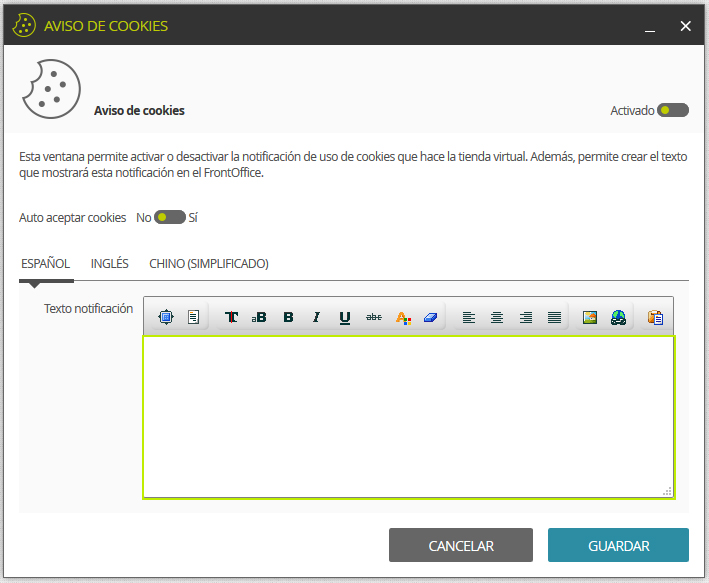Toggle the Activado switch
This screenshot has height=583, width=709.
click(673, 110)
